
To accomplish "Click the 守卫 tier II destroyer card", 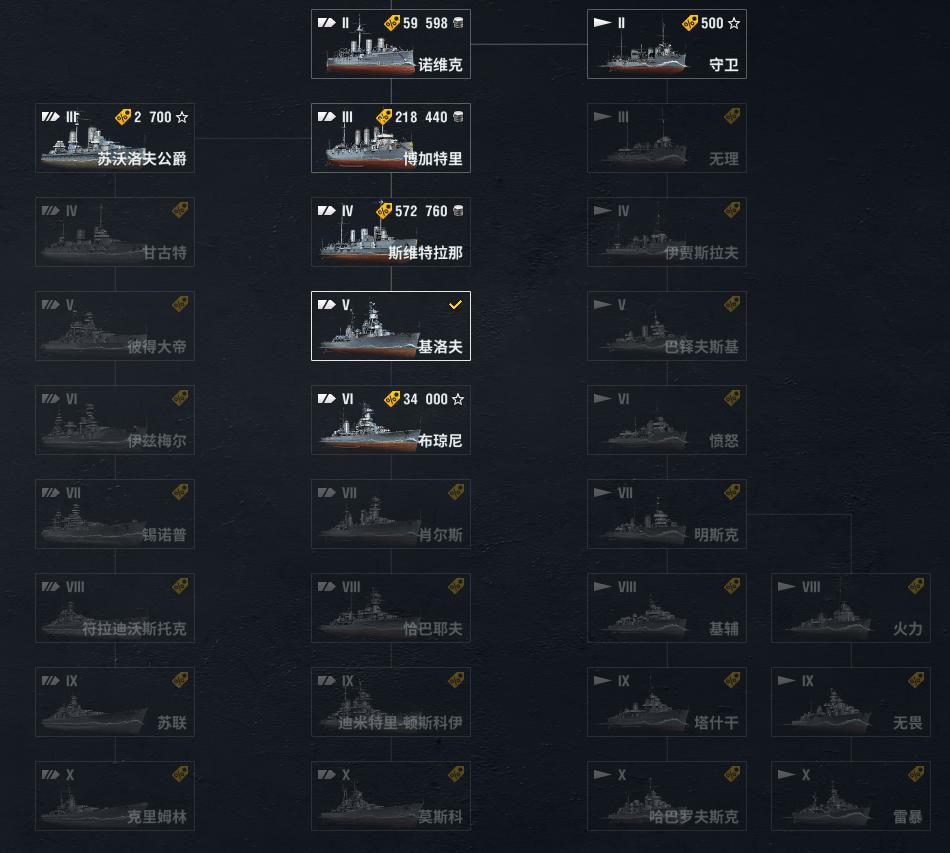I will [x=666, y=45].
